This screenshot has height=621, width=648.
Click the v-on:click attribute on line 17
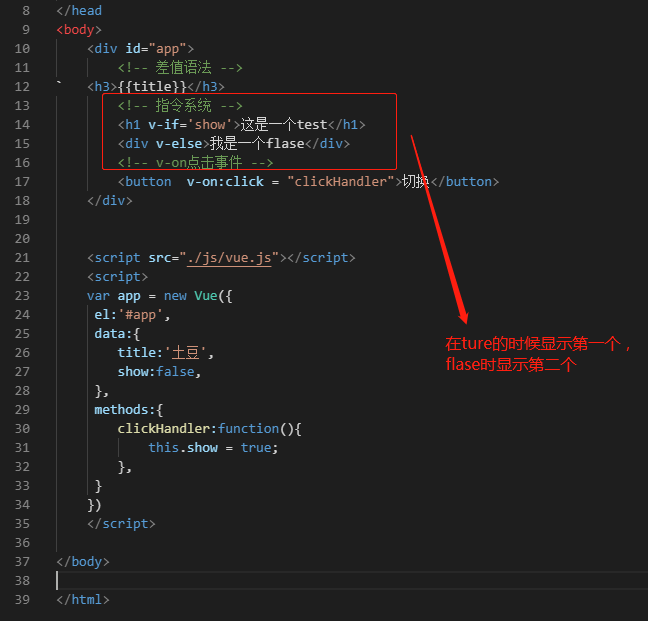(x=225, y=181)
